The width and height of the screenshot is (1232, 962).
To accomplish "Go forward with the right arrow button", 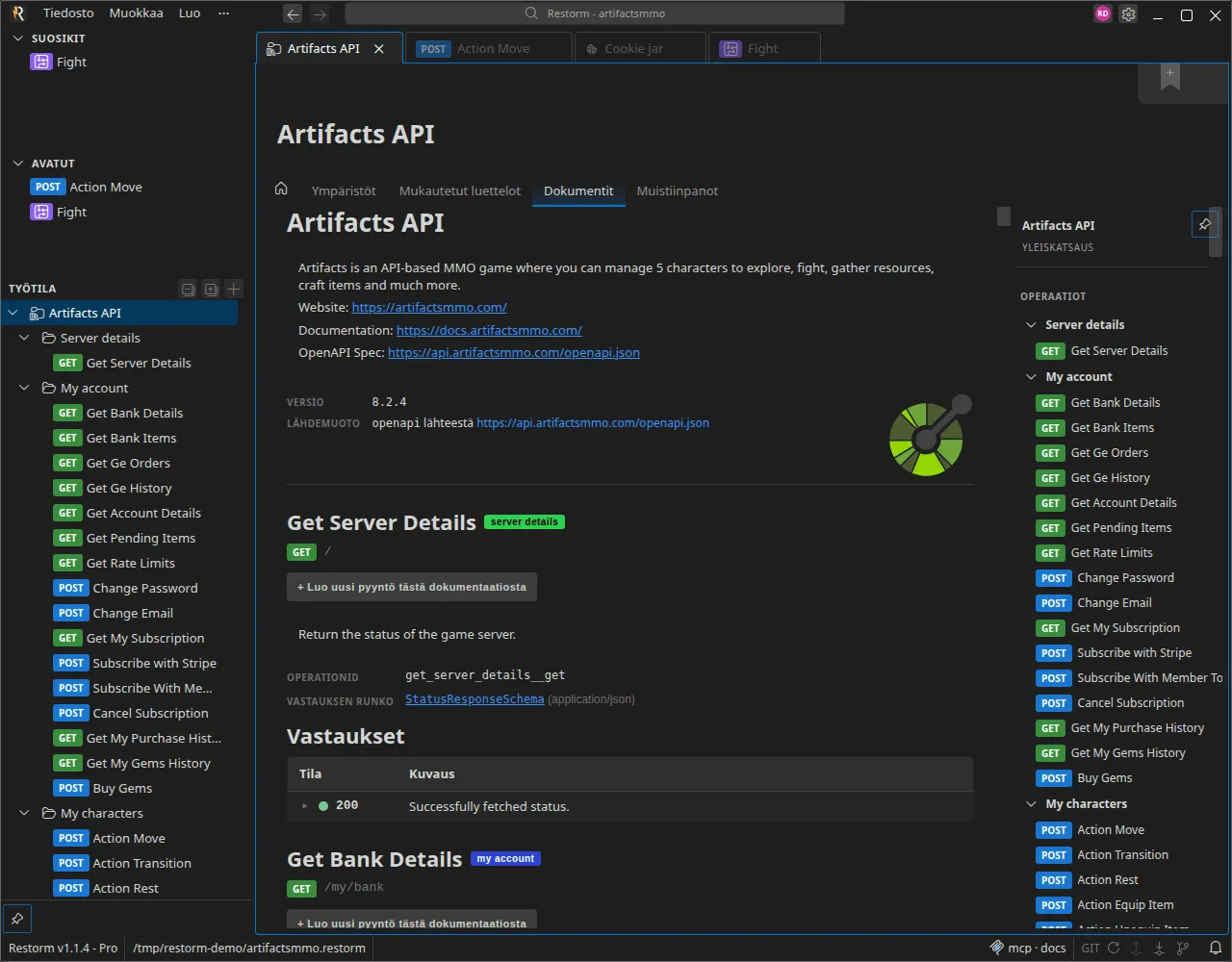I will [321, 13].
